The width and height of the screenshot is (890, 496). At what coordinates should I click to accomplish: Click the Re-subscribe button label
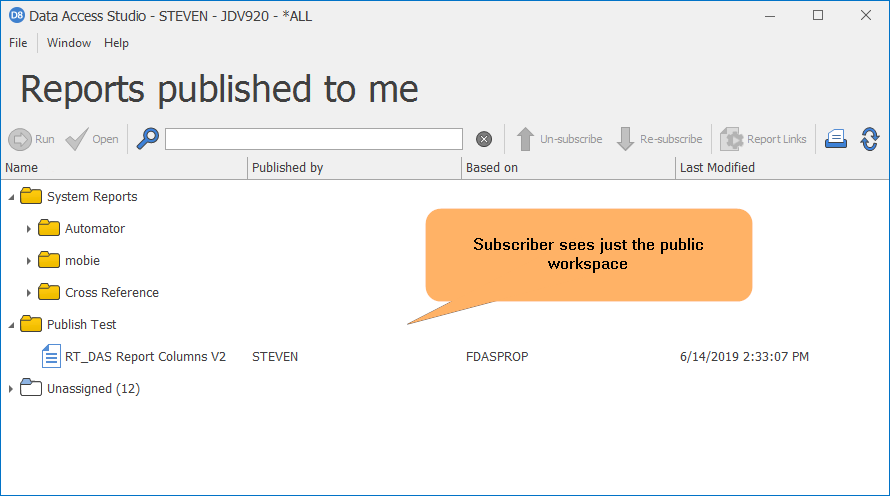tap(671, 139)
